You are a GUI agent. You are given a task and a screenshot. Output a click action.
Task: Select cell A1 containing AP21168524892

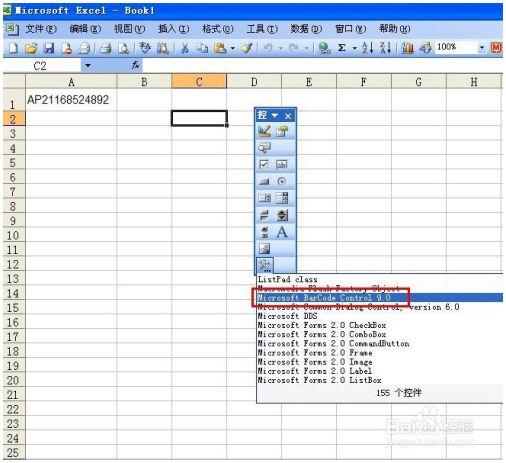pos(71,100)
